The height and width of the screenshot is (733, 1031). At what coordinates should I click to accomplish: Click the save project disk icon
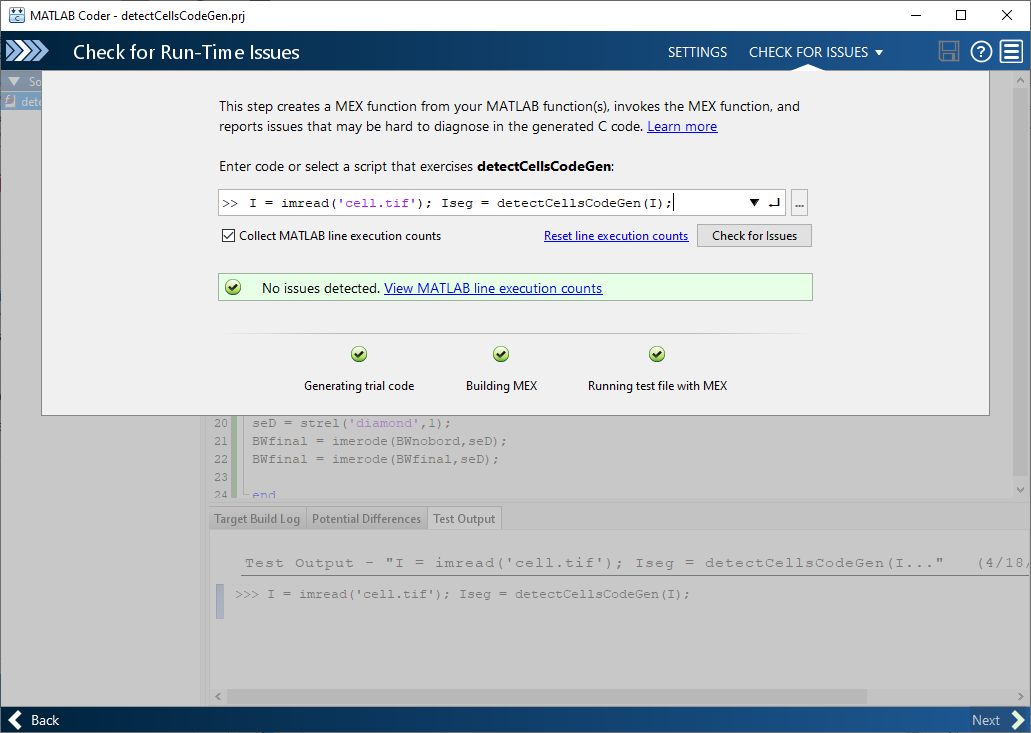tap(948, 51)
